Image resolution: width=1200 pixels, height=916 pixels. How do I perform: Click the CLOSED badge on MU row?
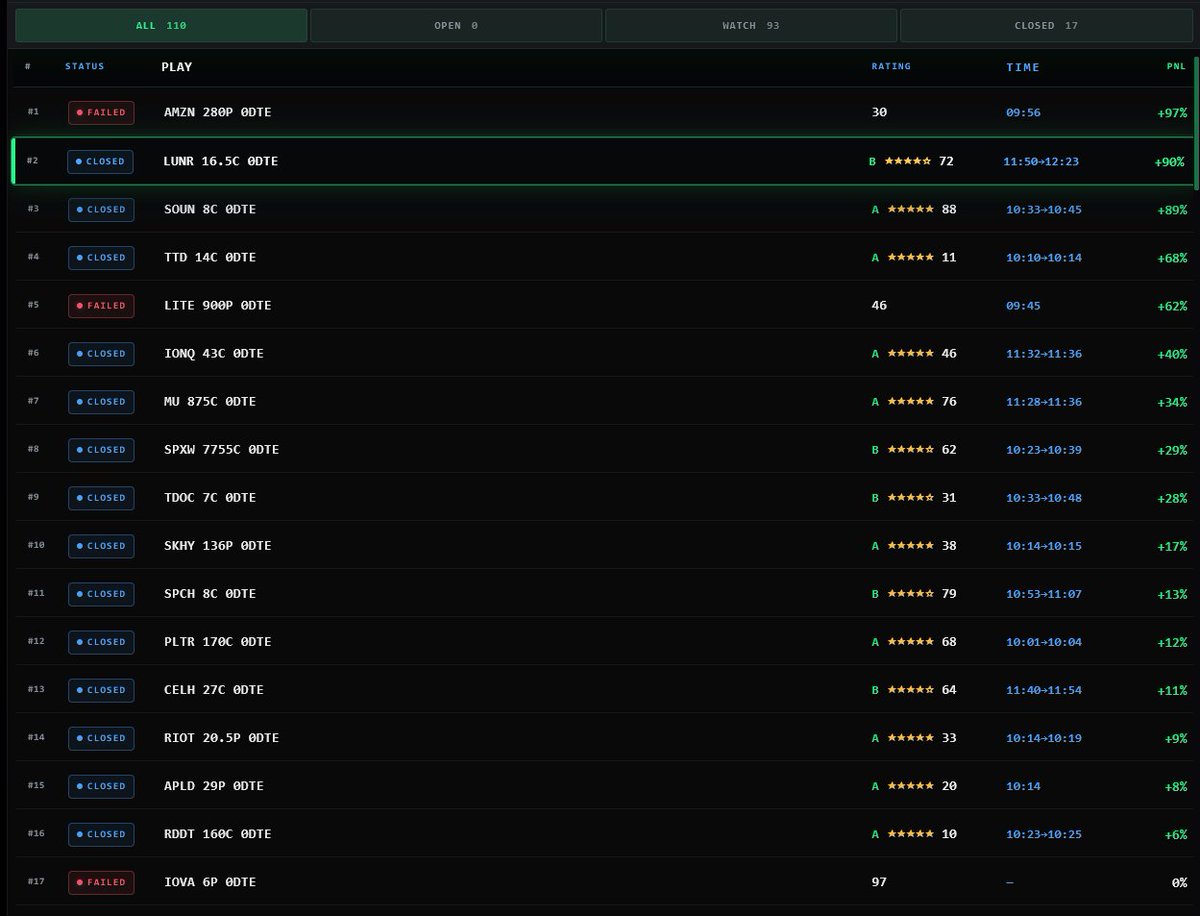(101, 401)
